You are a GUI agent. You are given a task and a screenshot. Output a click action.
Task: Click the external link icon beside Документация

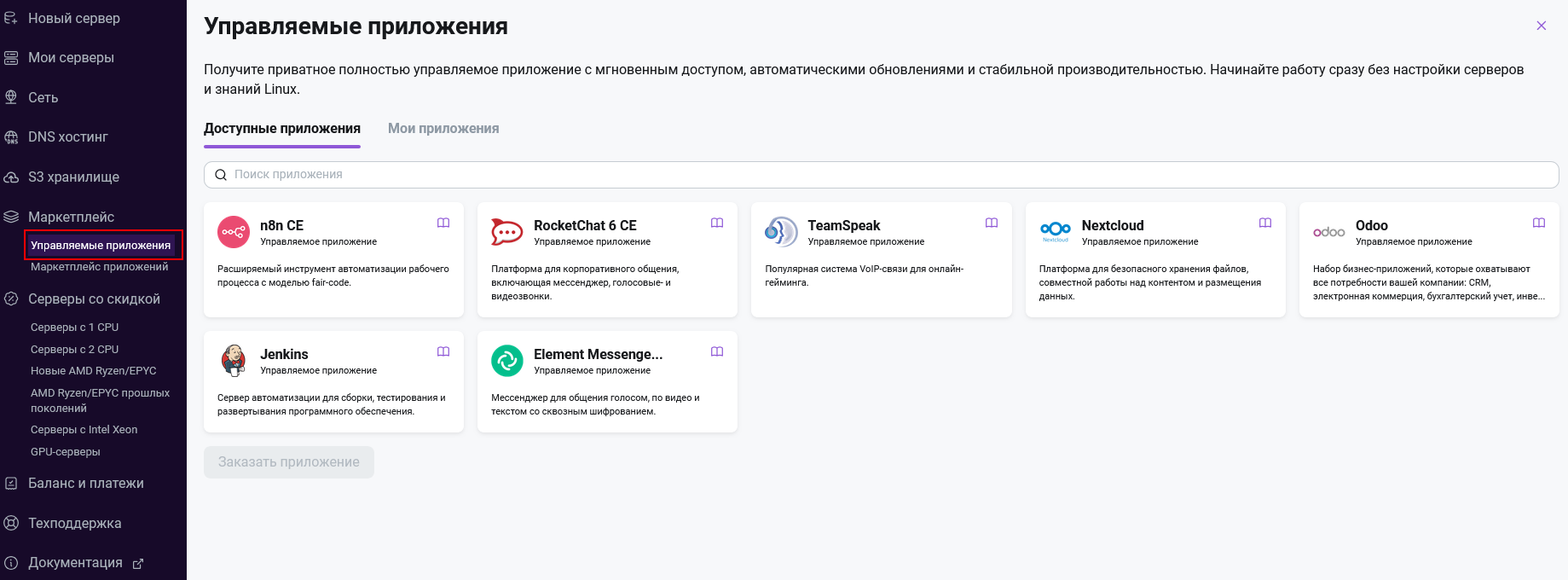138,564
